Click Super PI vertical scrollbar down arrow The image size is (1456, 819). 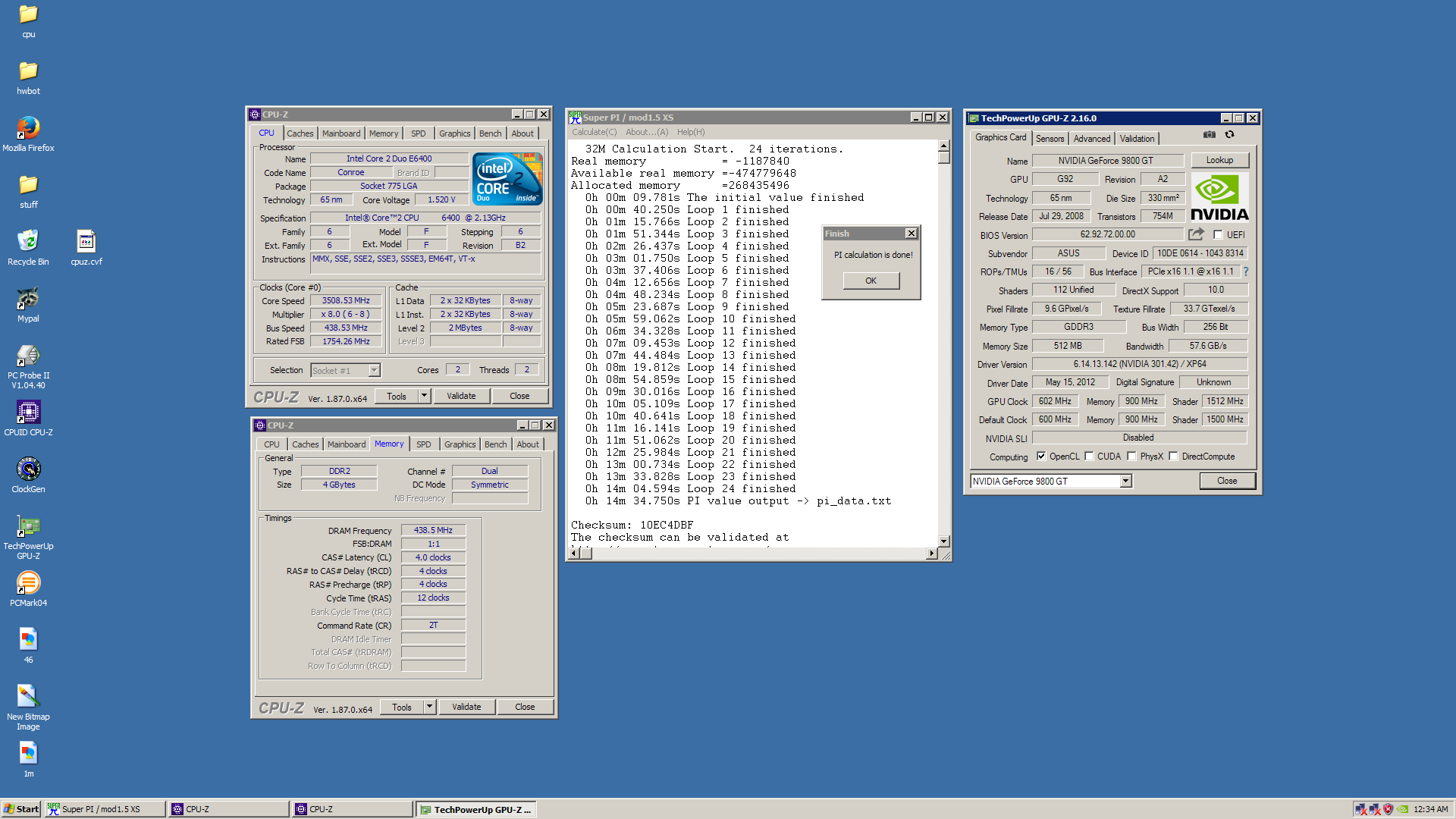tap(944, 541)
